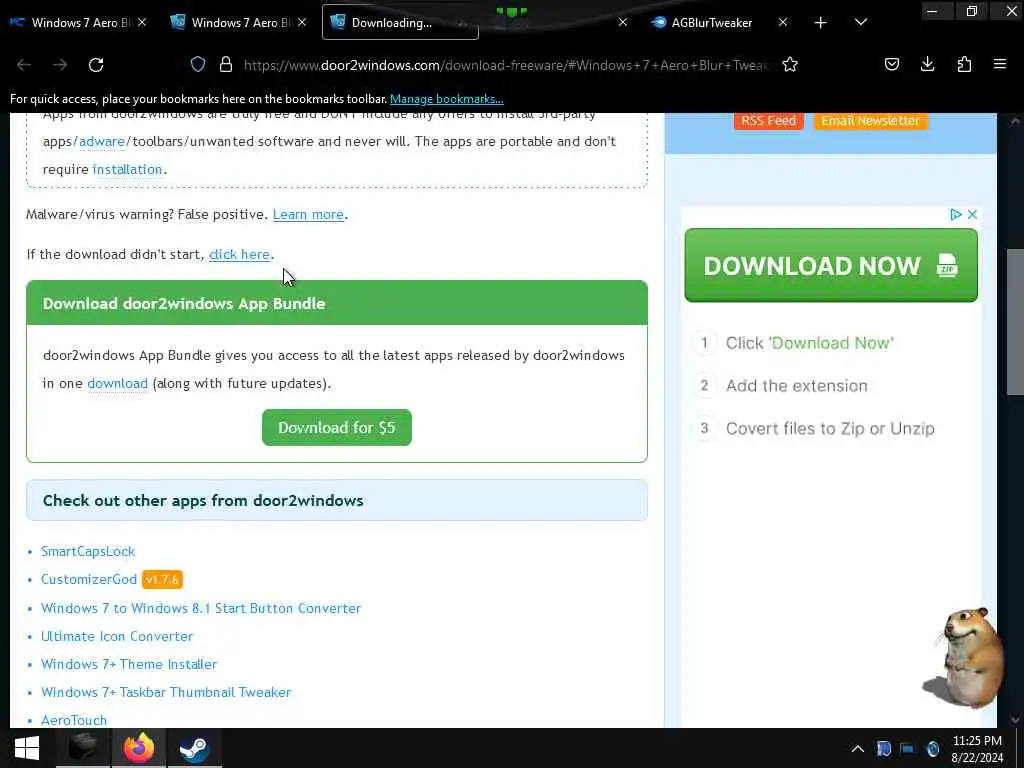Open the tracking protection shield icon
This screenshot has width=1024, height=768.
198,64
